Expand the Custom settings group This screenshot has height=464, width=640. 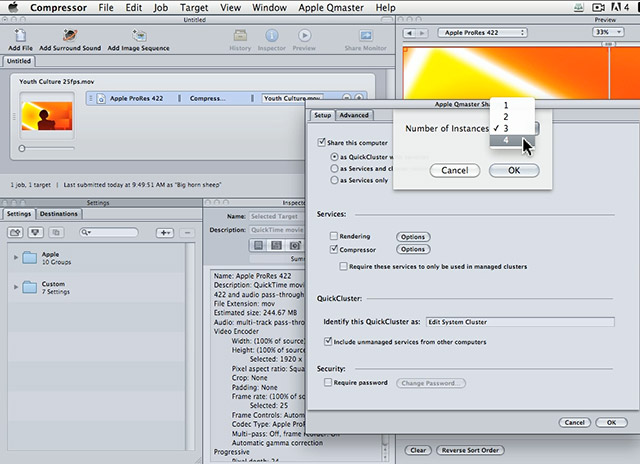[16, 287]
